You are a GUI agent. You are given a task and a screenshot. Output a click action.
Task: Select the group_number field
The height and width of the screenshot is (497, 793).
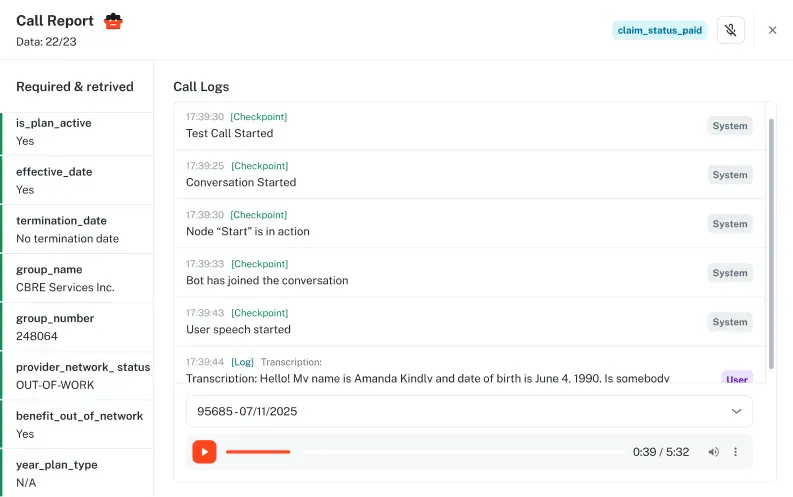(x=77, y=327)
